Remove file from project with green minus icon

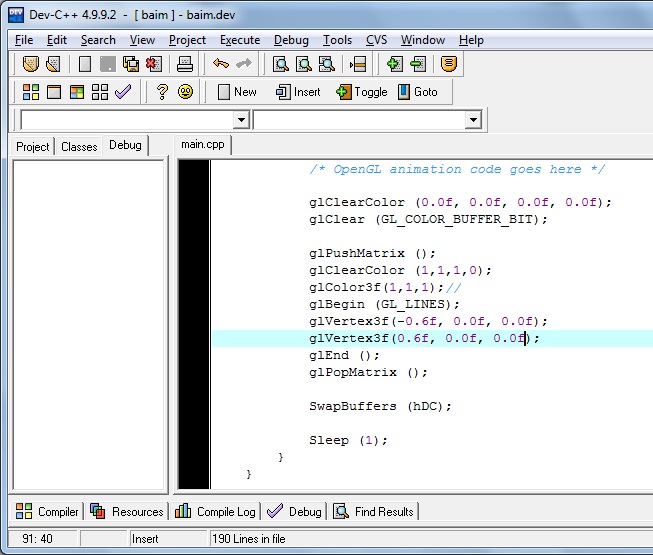418,64
